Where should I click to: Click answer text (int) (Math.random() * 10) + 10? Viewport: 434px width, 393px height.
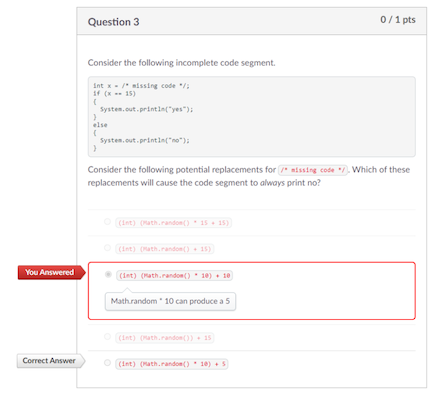click(x=175, y=276)
